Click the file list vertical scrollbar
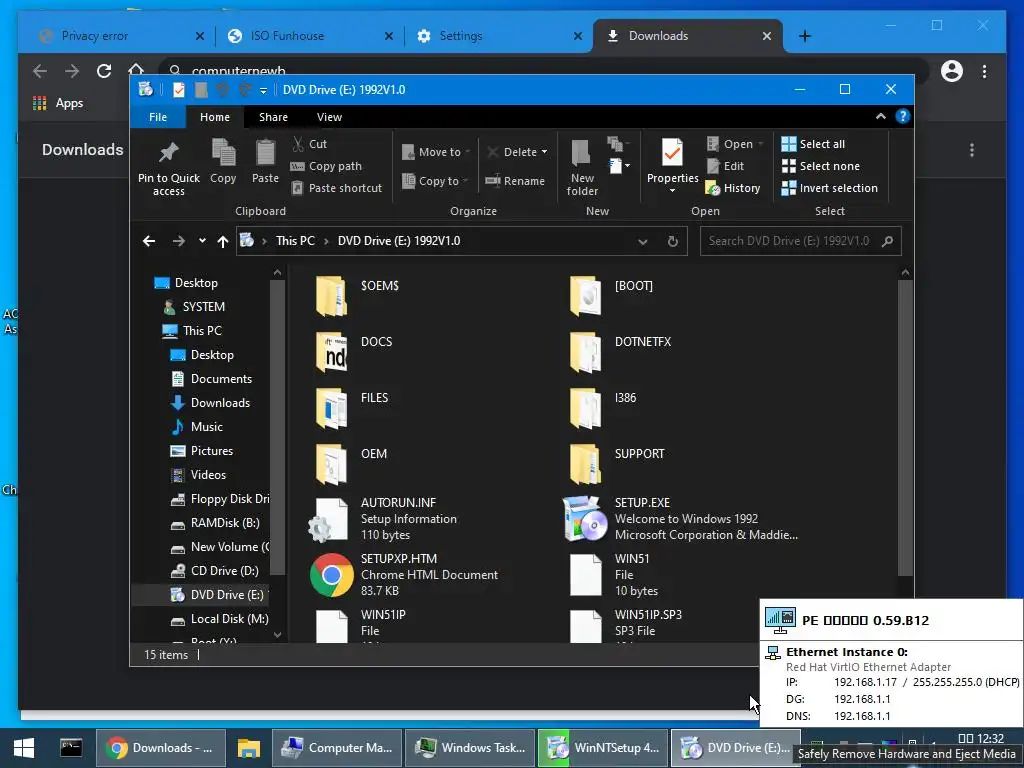The height and width of the screenshot is (768, 1024). coord(905,427)
